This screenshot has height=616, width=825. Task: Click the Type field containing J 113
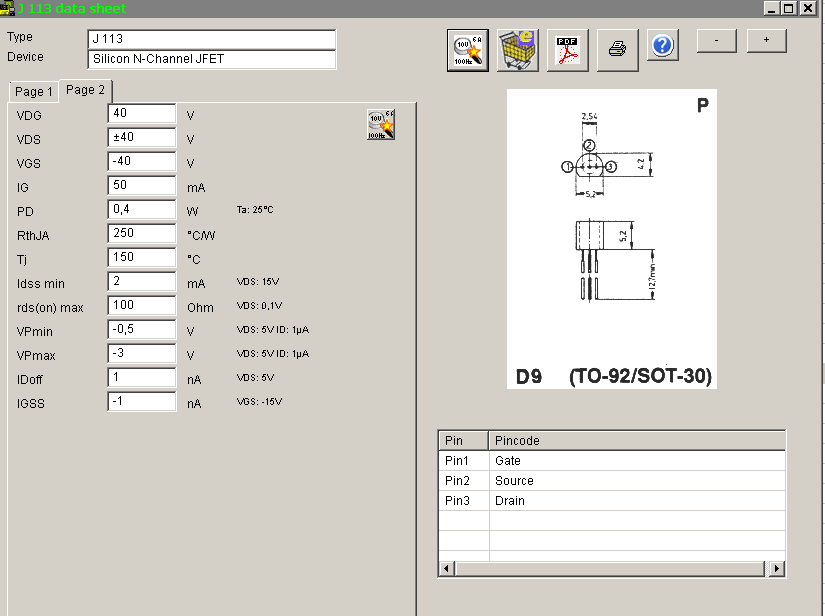tap(212, 39)
